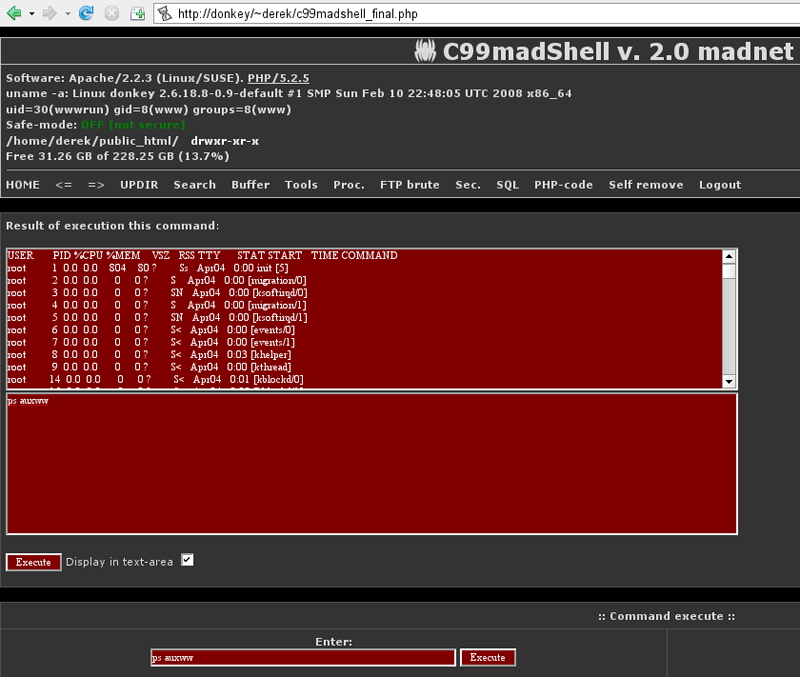Click the '[kblockd/0]' process row
Image resolution: width=800 pixels, height=677 pixels.
pyautogui.click(x=155, y=379)
